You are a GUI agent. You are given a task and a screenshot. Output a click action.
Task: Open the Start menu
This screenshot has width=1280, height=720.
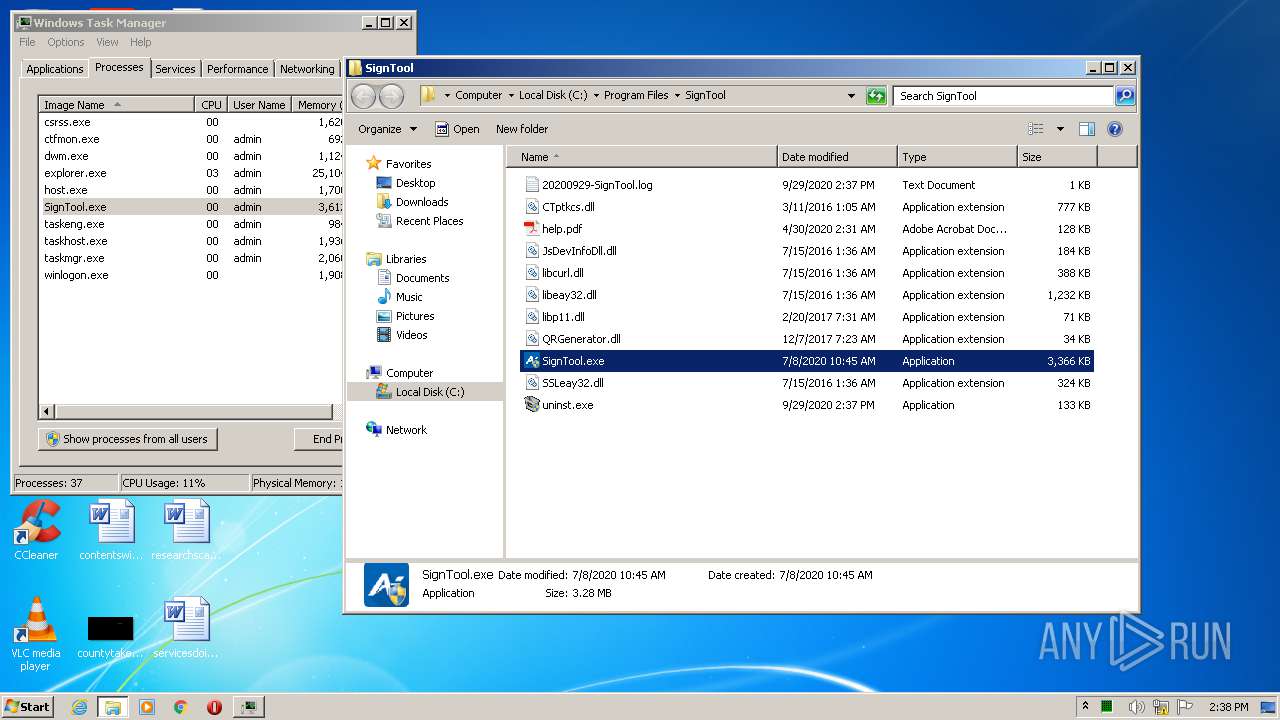tap(27, 707)
